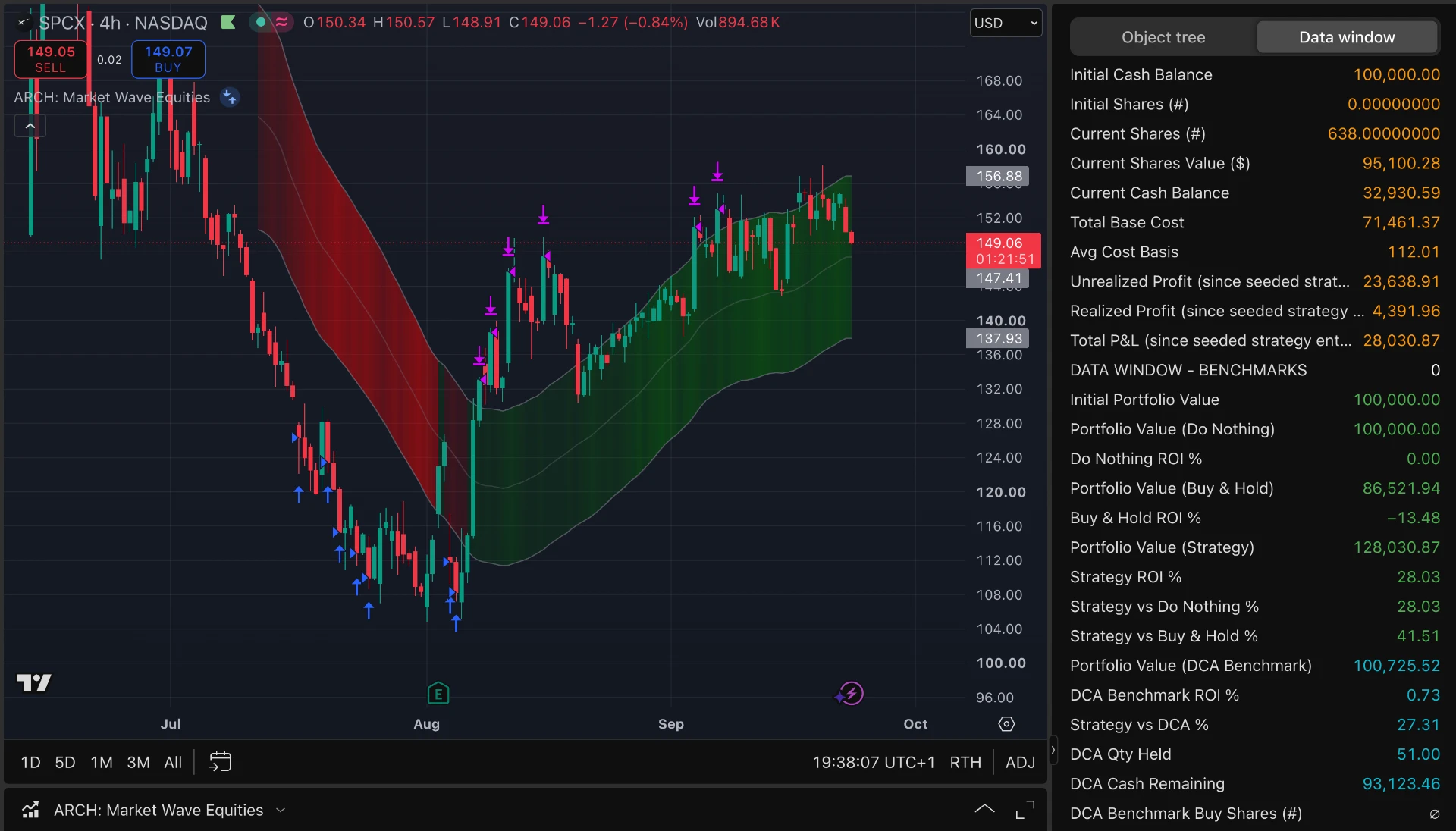Open the USD currency dropdown

click(x=1006, y=23)
